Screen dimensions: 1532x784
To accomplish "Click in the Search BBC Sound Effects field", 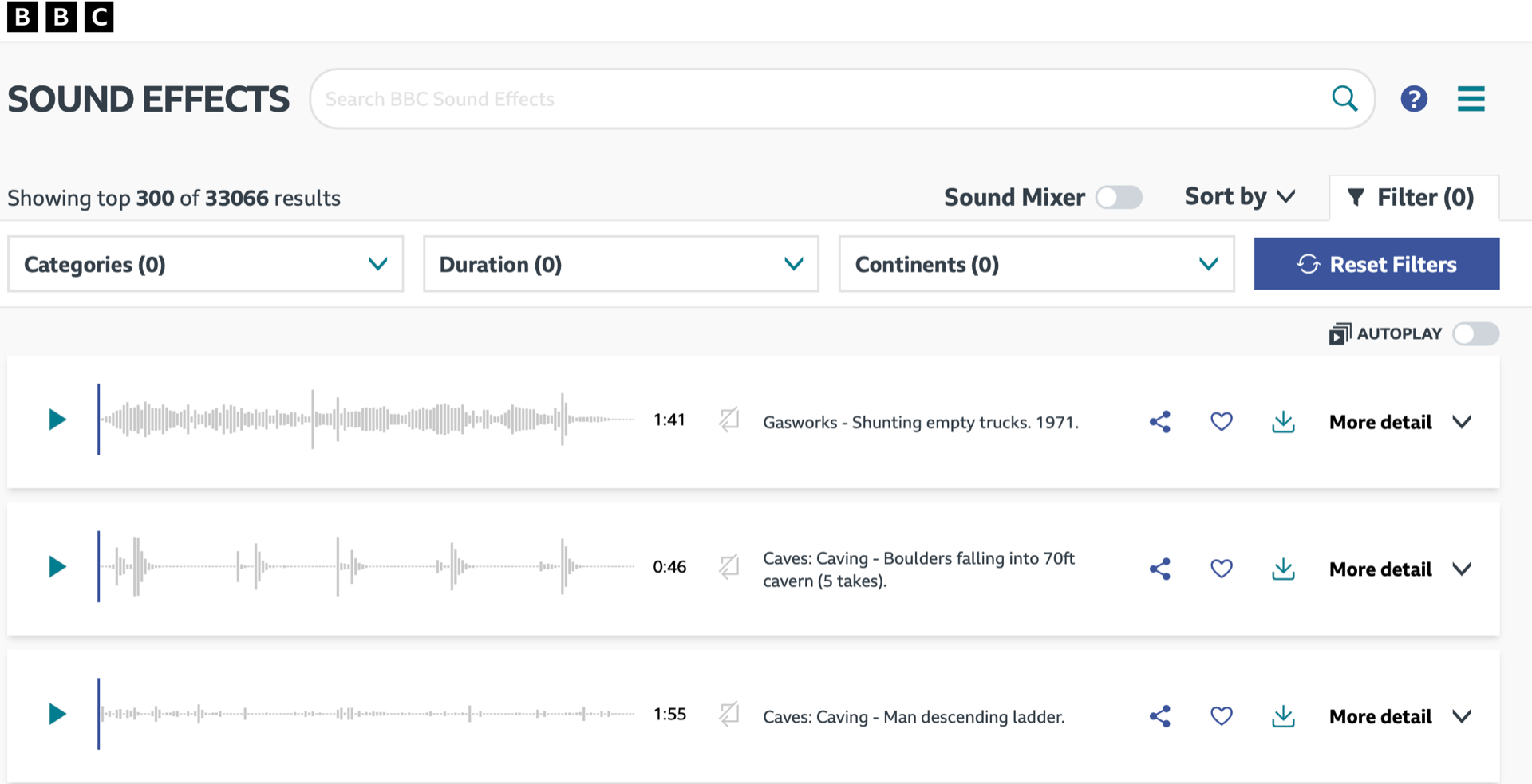I will tap(822, 99).
